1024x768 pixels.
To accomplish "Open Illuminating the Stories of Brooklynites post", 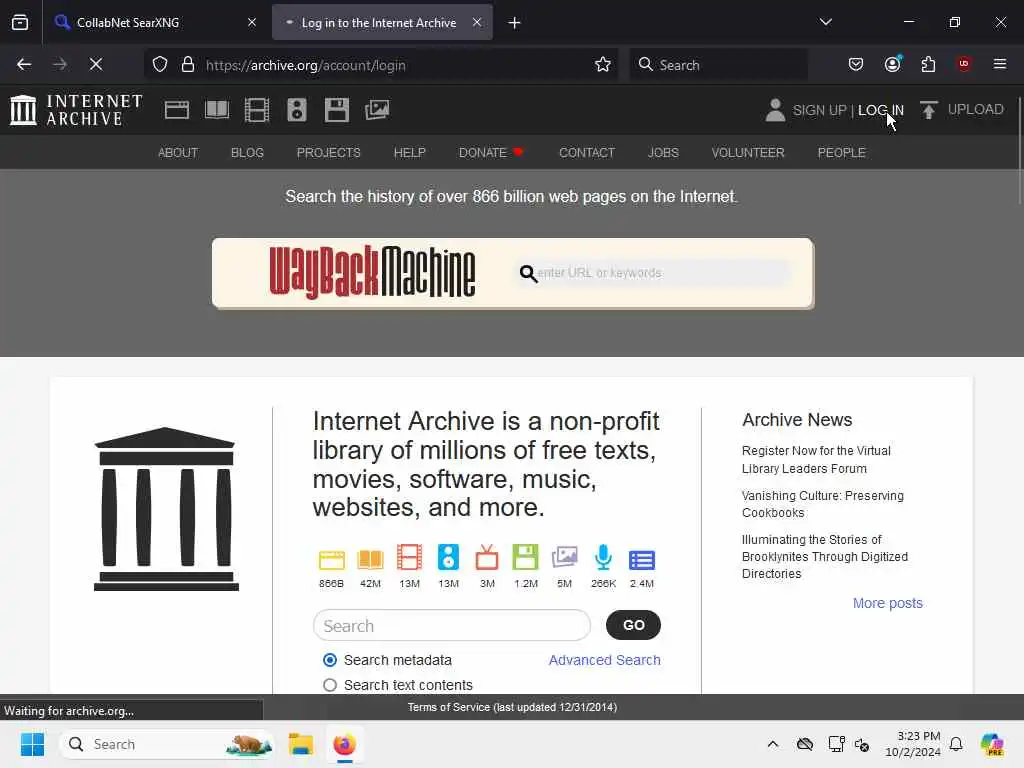I will 824,556.
